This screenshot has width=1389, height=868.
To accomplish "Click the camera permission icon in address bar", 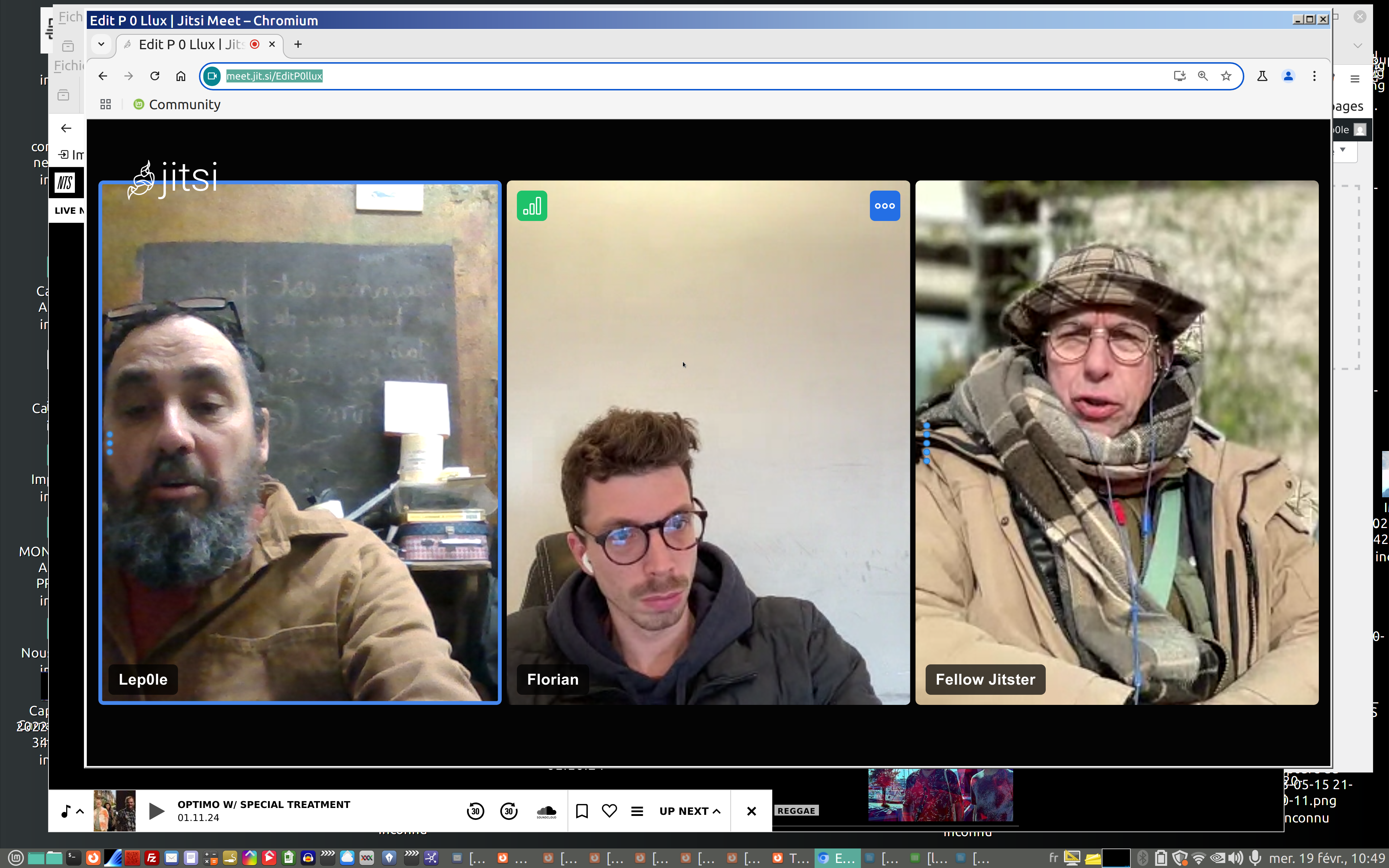I will 212,76.
